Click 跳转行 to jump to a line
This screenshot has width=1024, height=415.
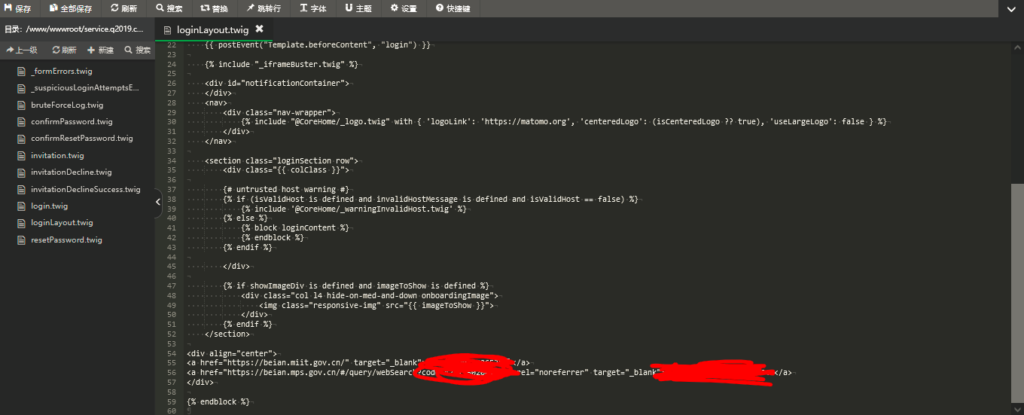point(263,8)
